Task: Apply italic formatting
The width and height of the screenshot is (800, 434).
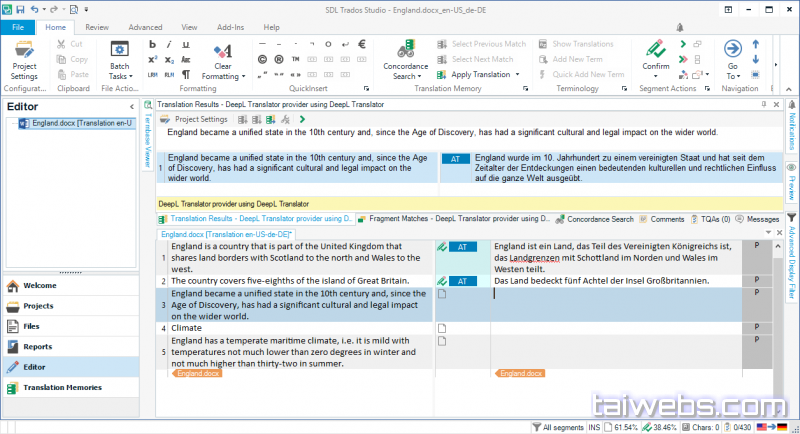Action: tap(170, 45)
